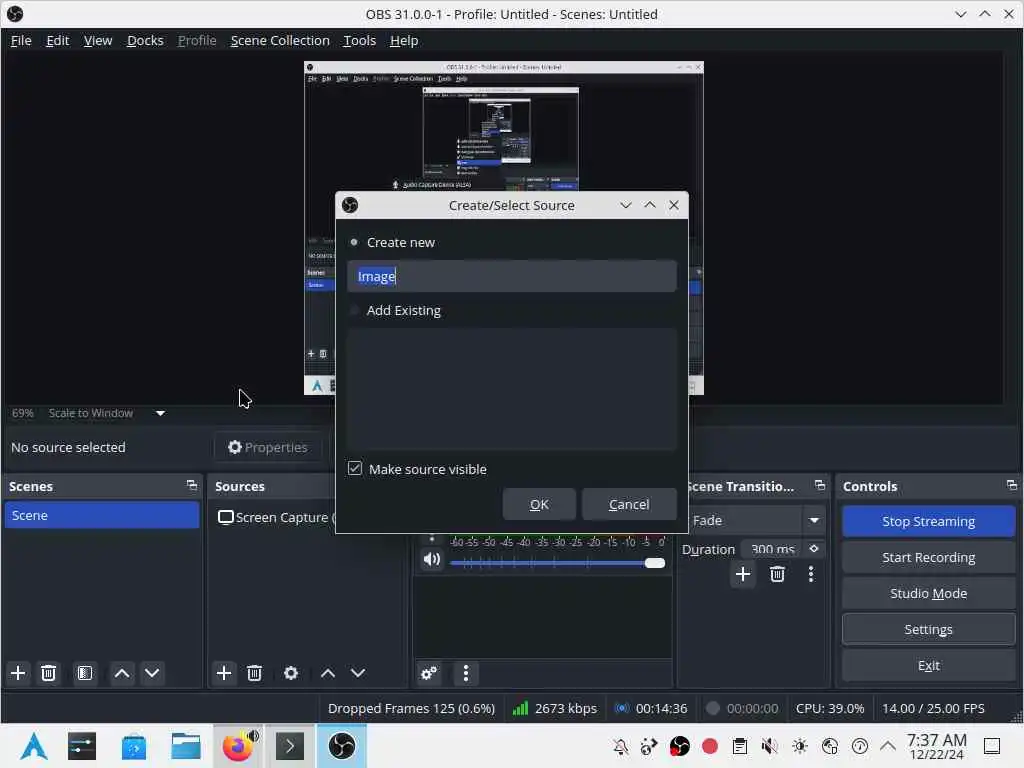Move source up arrow in Sources dock
Viewport: 1024px width, 768px height.
point(328,673)
